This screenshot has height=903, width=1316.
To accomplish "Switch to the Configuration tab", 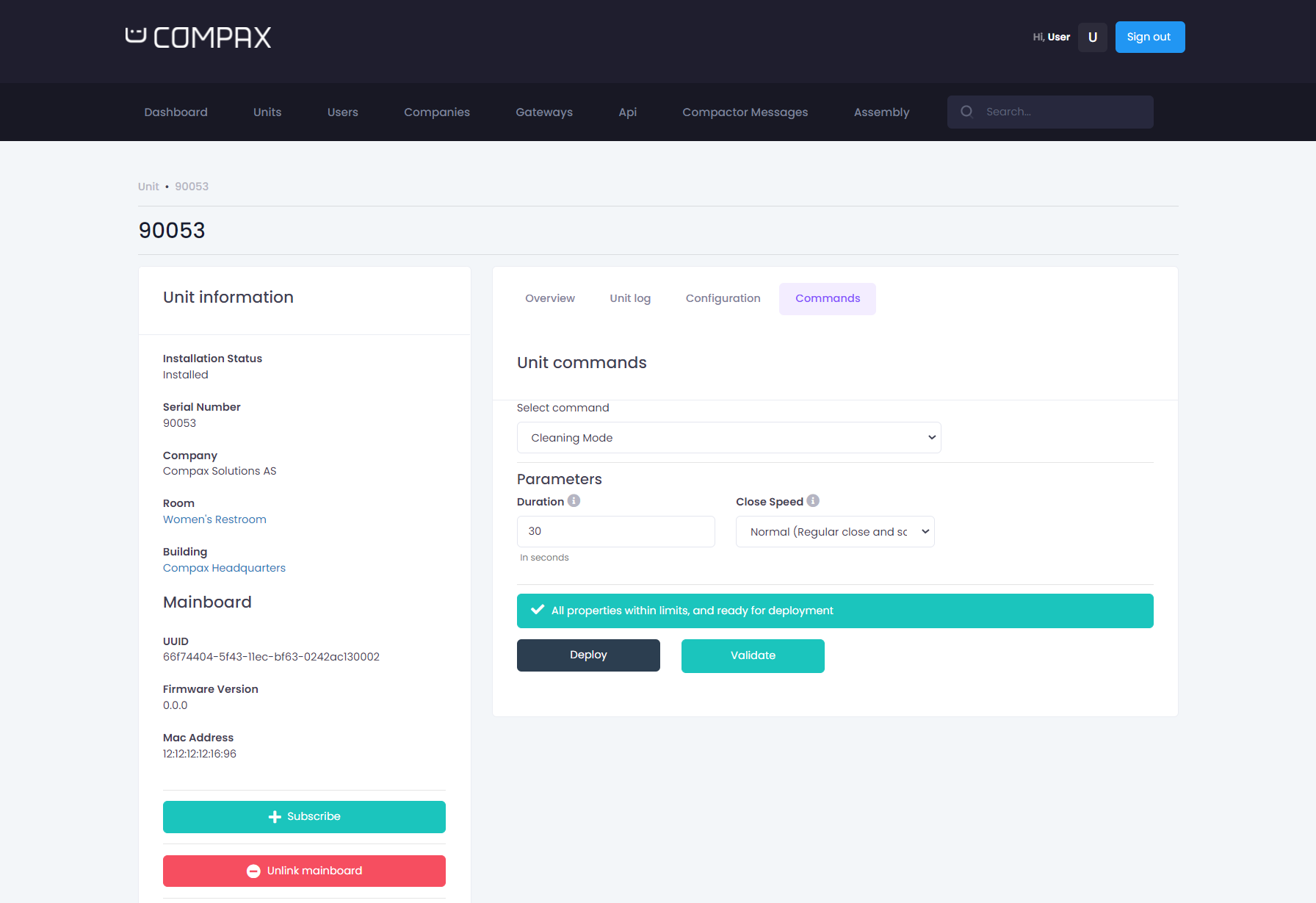I will pos(723,298).
